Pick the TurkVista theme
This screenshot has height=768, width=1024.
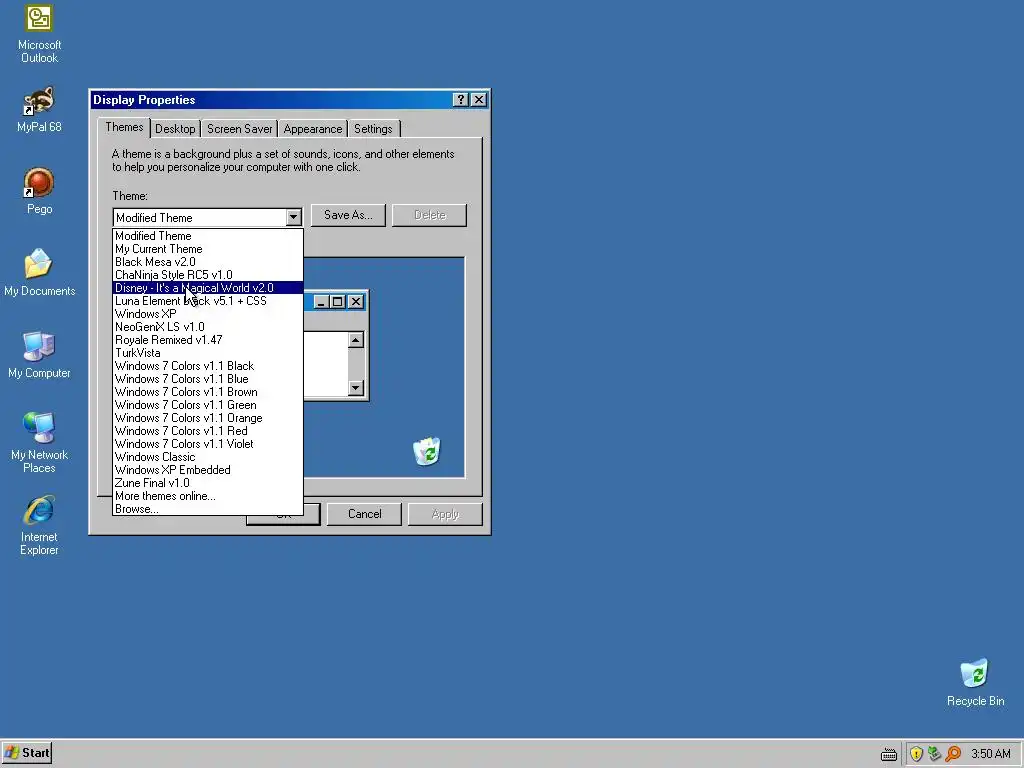208,353
